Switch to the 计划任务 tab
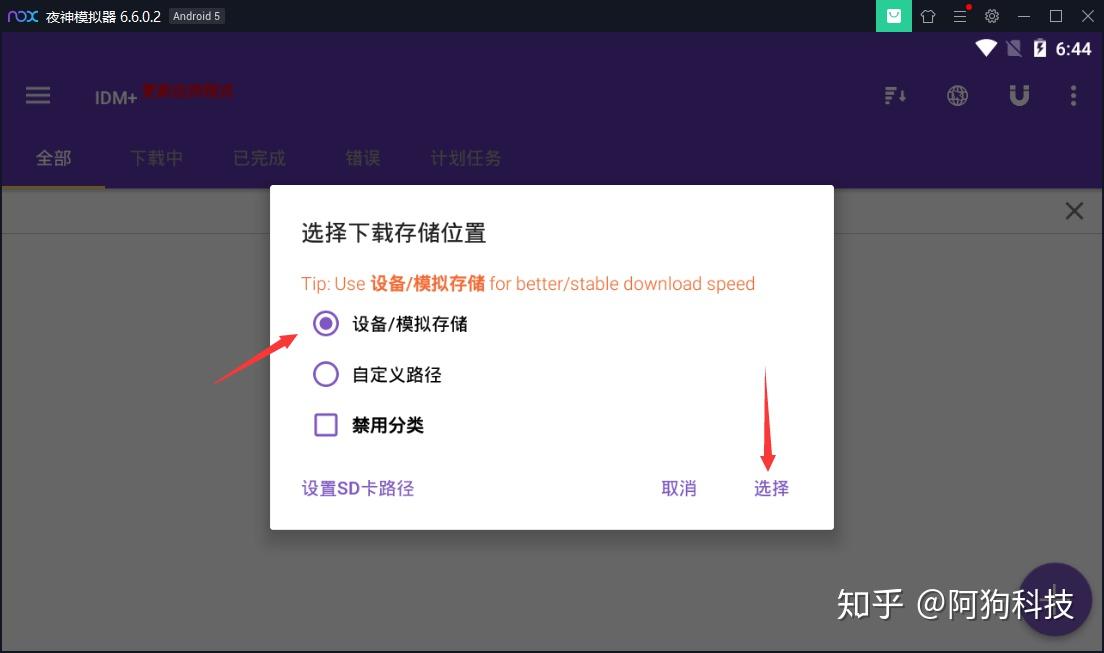The width and height of the screenshot is (1104, 653). (x=465, y=158)
